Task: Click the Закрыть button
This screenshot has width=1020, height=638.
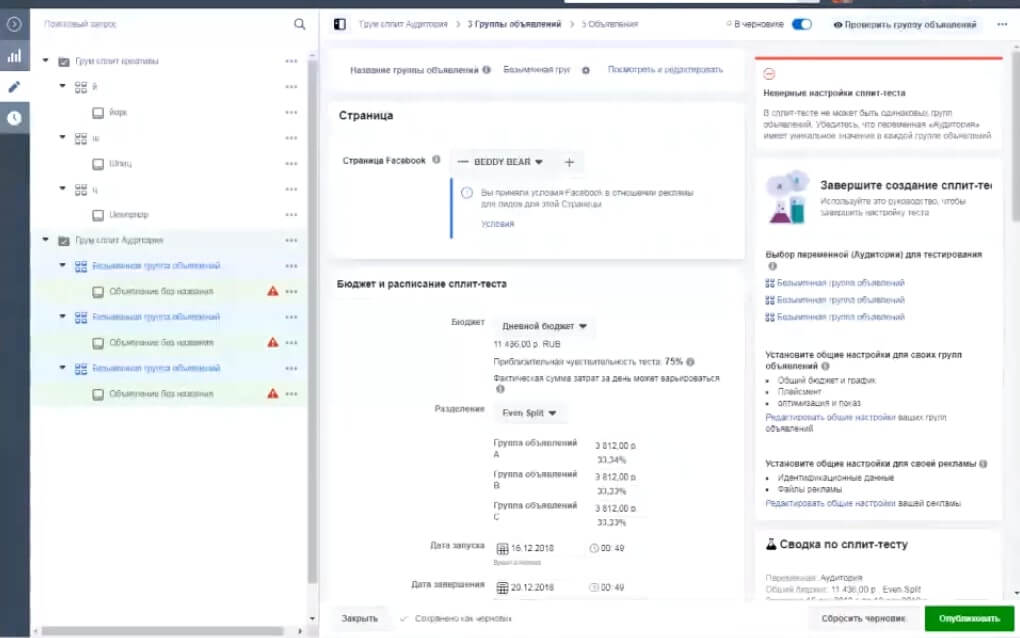Action: [359, 618]
